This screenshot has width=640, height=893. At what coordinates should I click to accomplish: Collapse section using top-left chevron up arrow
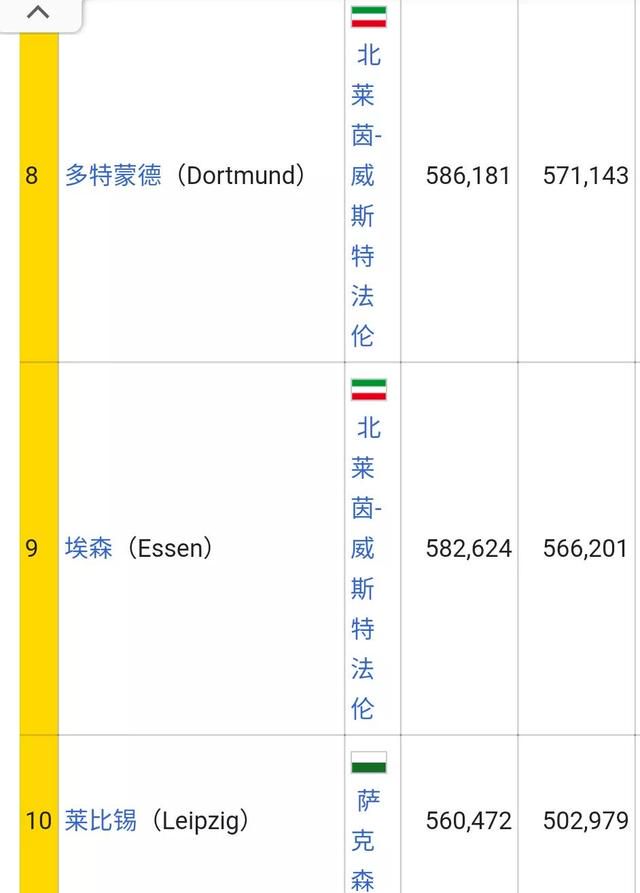tap(38, 13)
